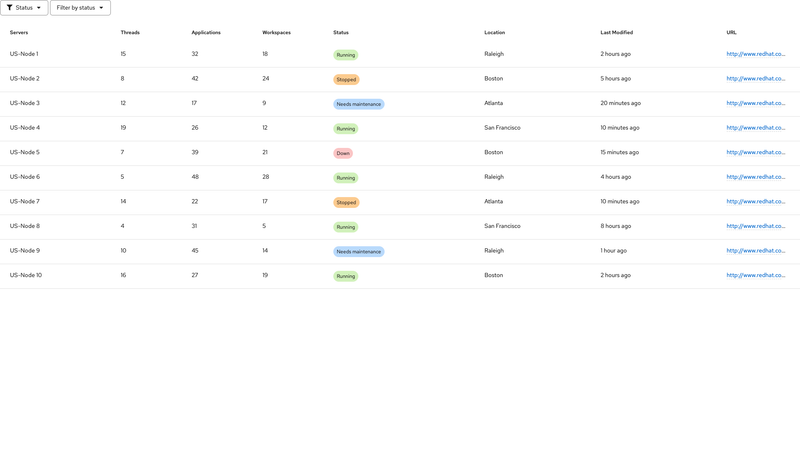Open the URL link for US-Node 9
Screen dimensions: 800x450
tap(756, 251)
